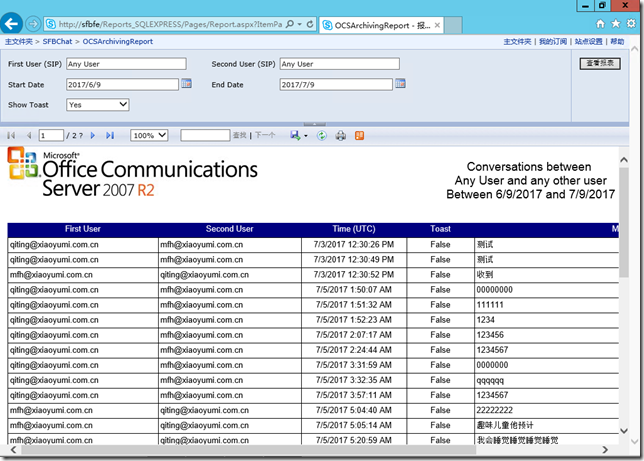Click the report vertical scrollbar thumb
Screen dimensions: 644x461
624,222
